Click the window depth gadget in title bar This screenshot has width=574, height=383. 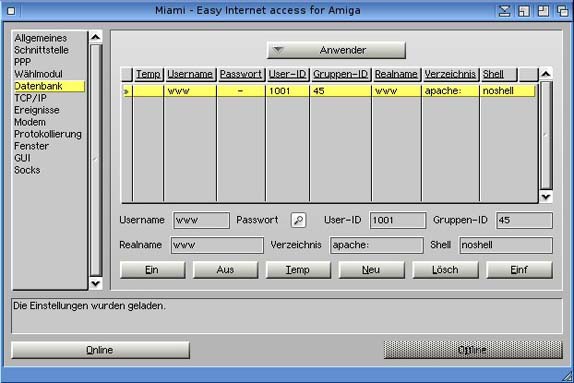coord(563,11)
